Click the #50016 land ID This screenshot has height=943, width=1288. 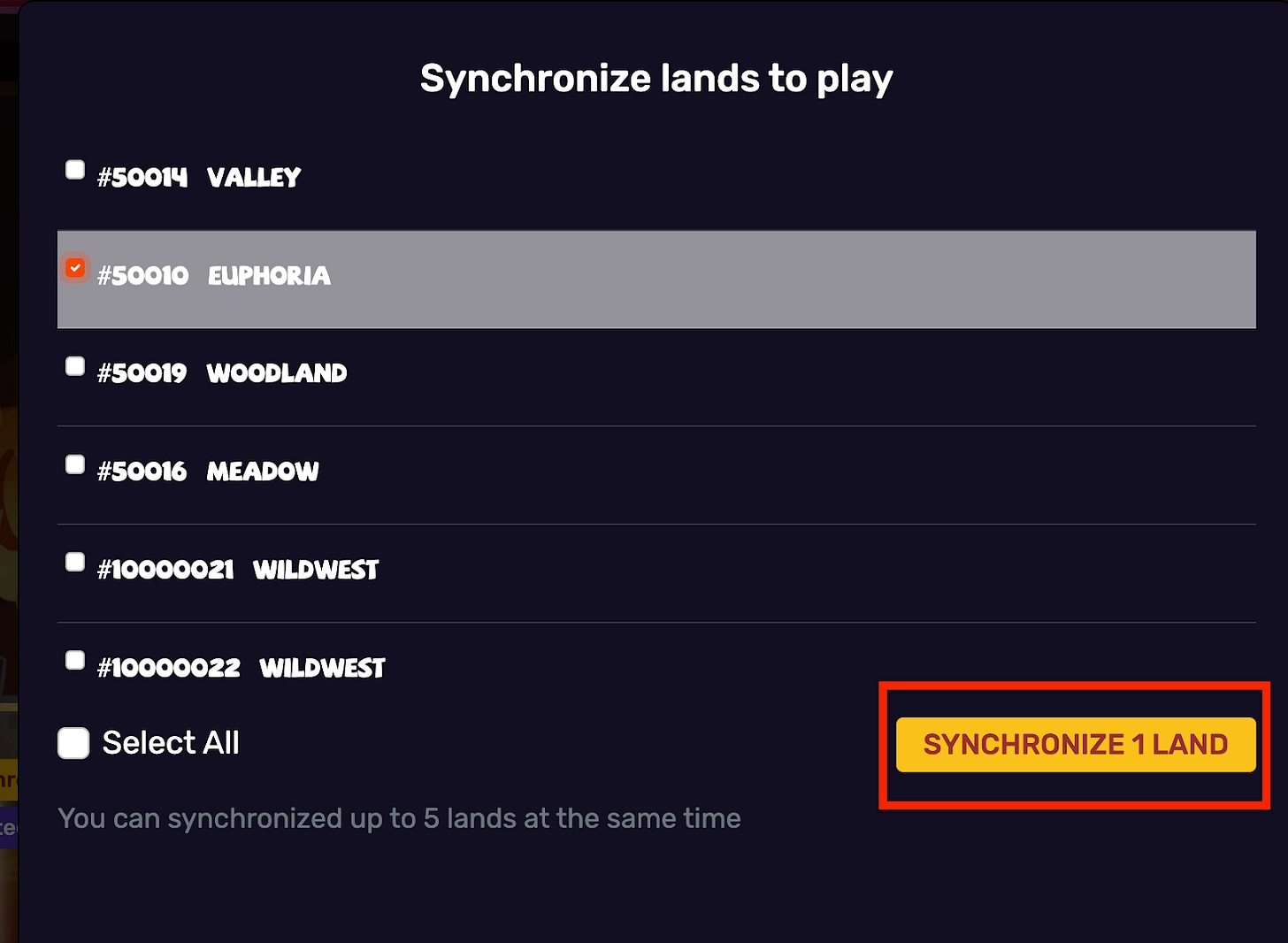pos(142,471)
